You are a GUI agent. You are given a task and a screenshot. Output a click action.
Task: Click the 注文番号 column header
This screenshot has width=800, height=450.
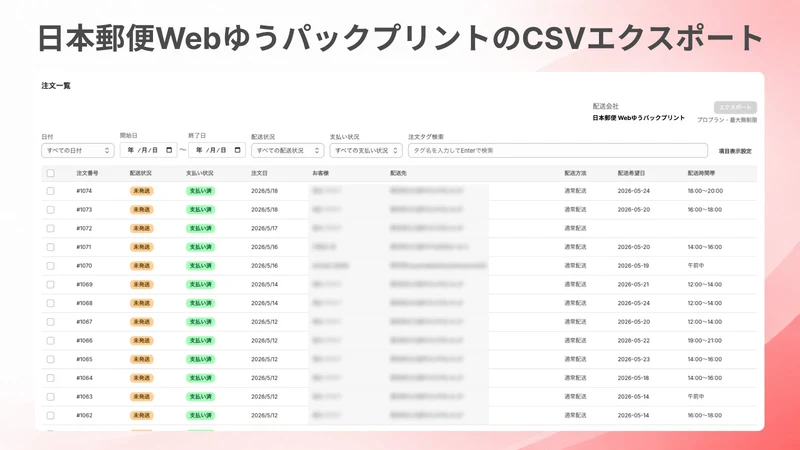pos(87,173)
